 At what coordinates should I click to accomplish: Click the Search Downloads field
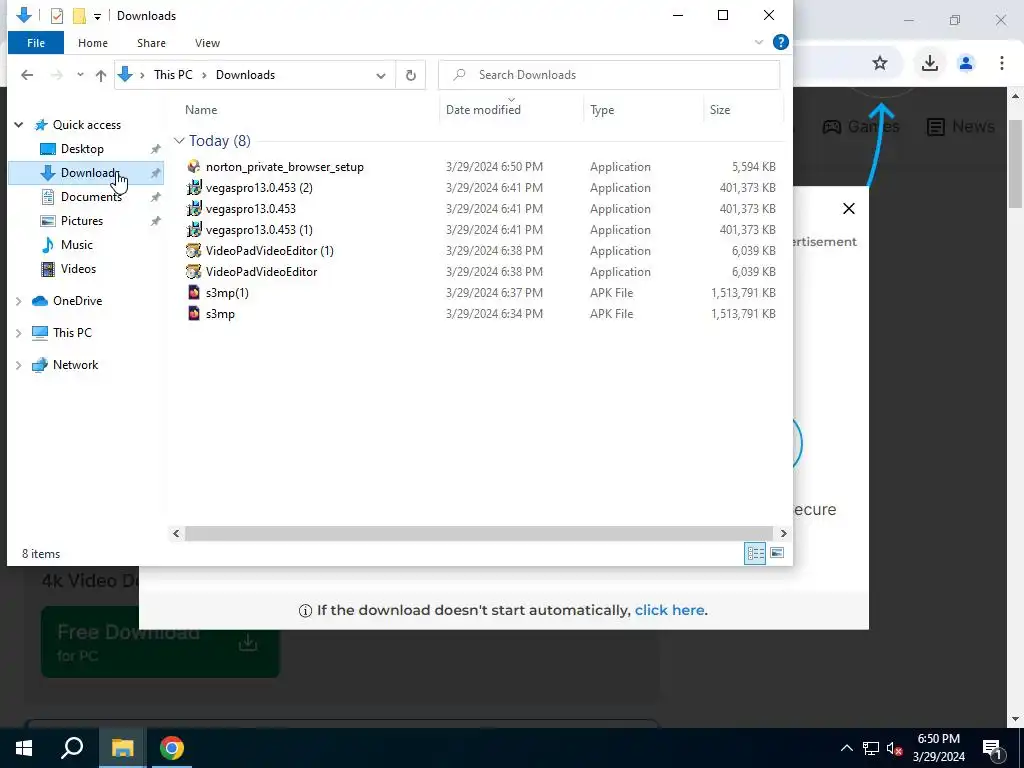(x=609, y=75)
